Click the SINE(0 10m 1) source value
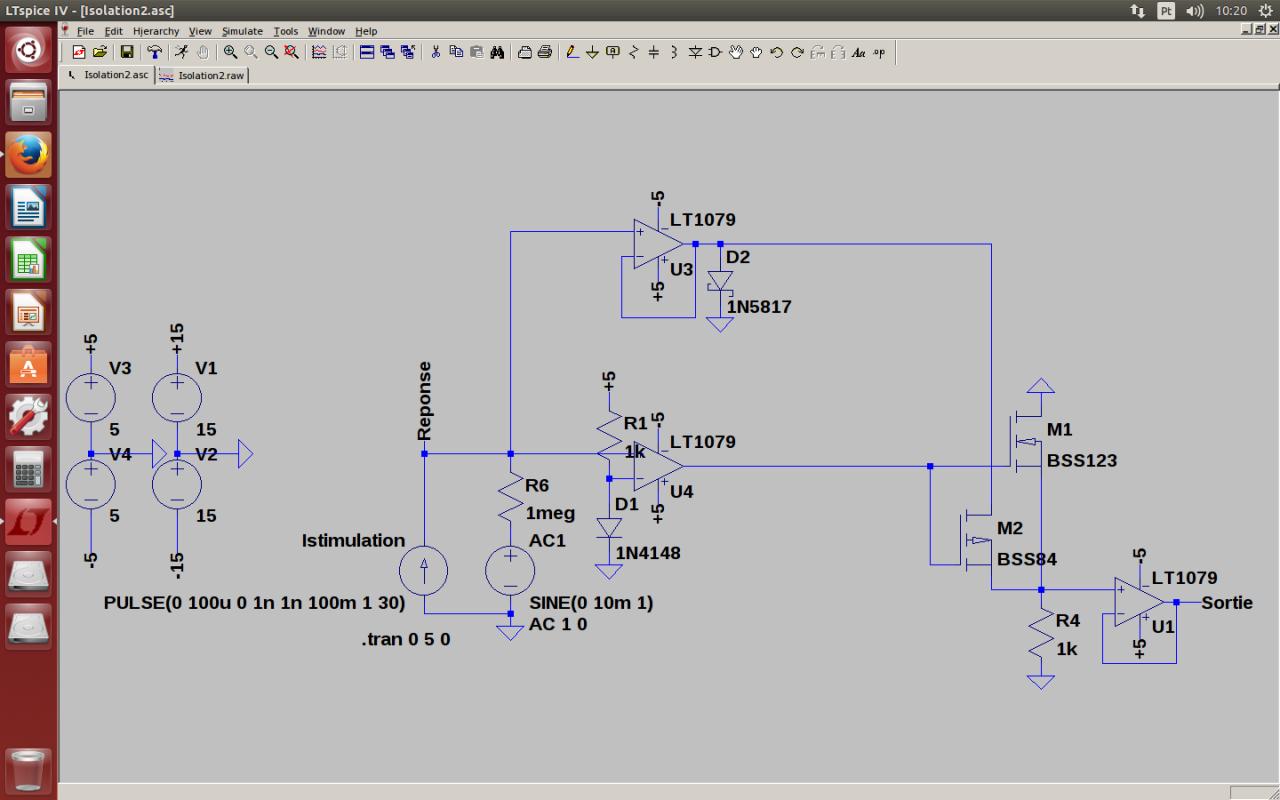This screenshot has height=800, width=1280. (591, 603)
